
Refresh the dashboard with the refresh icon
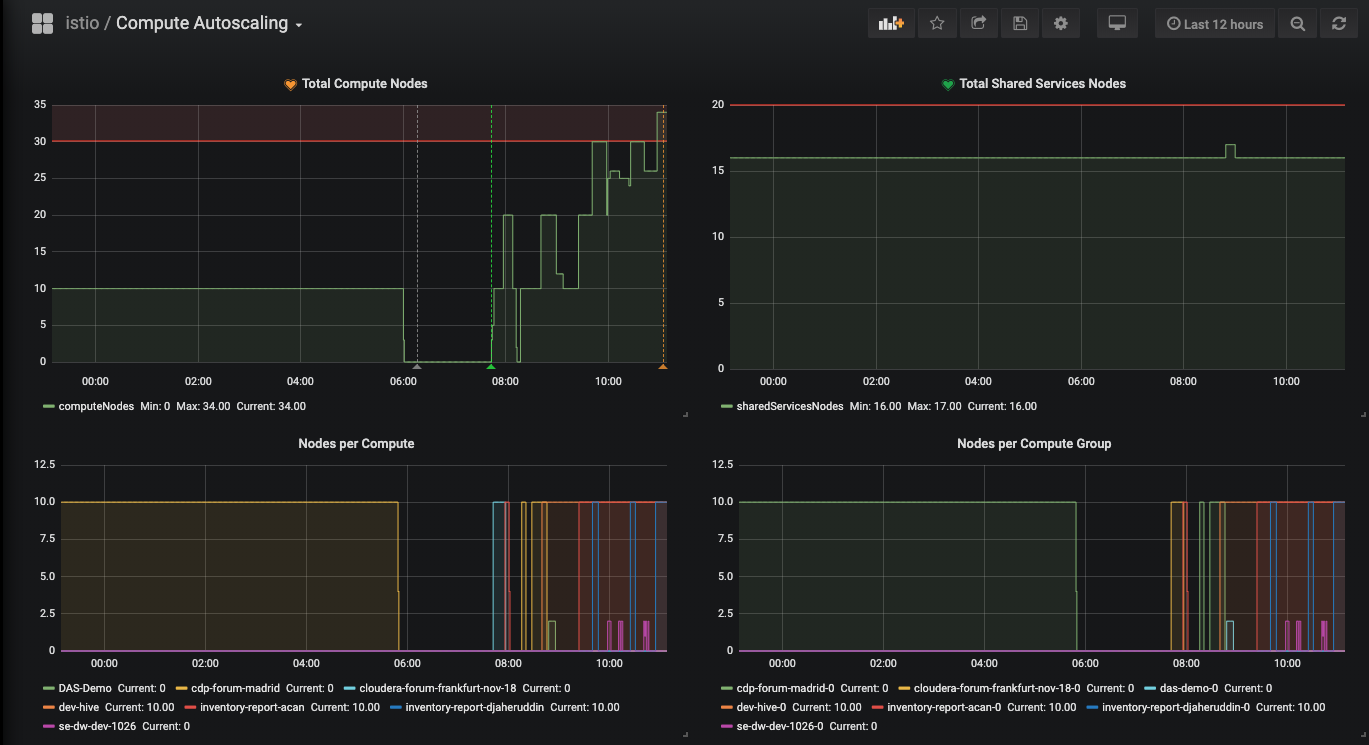(1338, 22)
